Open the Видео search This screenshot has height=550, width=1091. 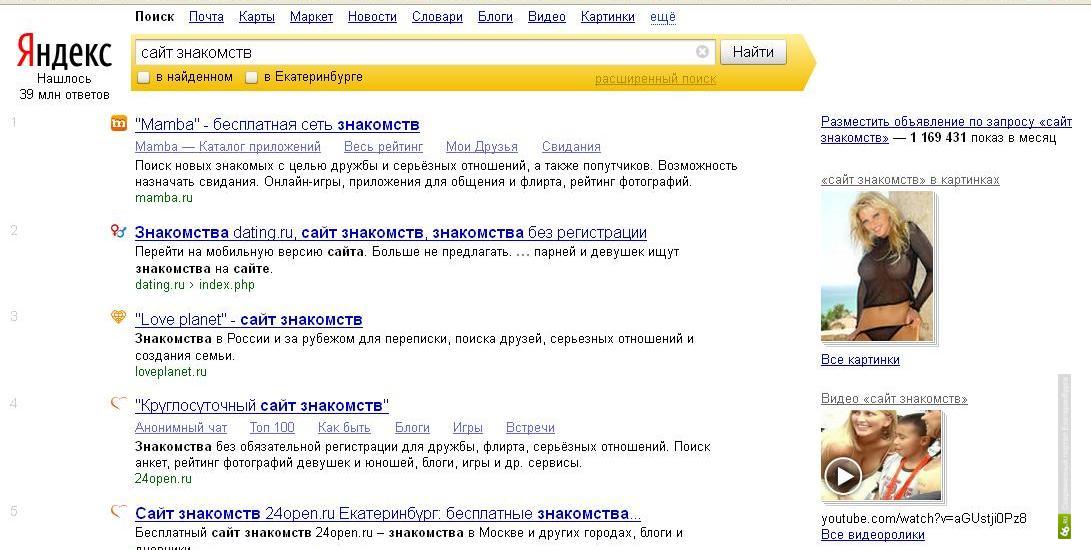click(x=547, y=17)
